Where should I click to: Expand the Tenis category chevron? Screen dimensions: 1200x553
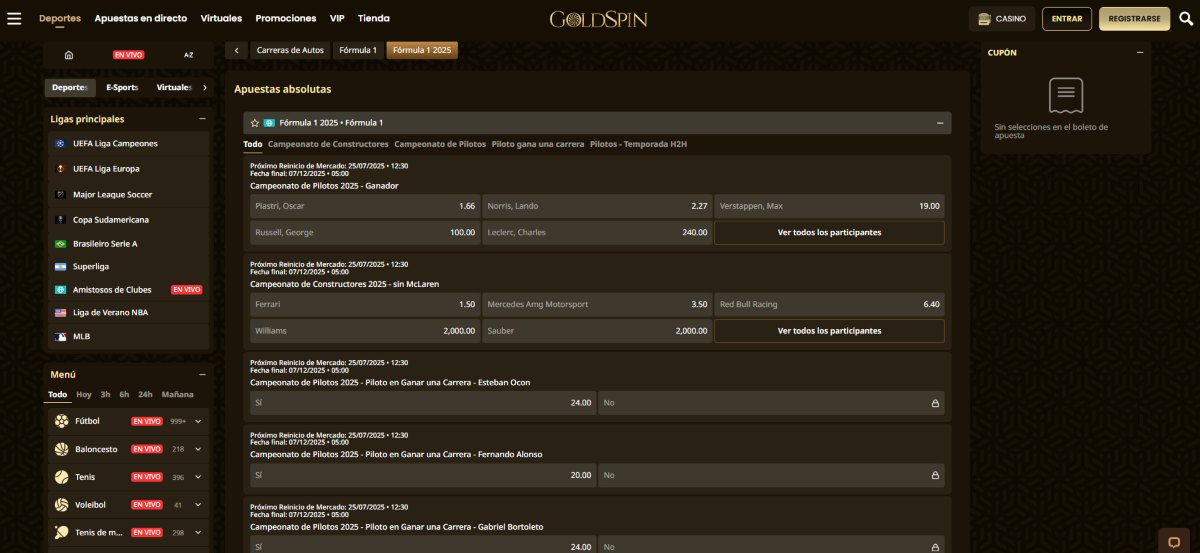coord(198,477)
